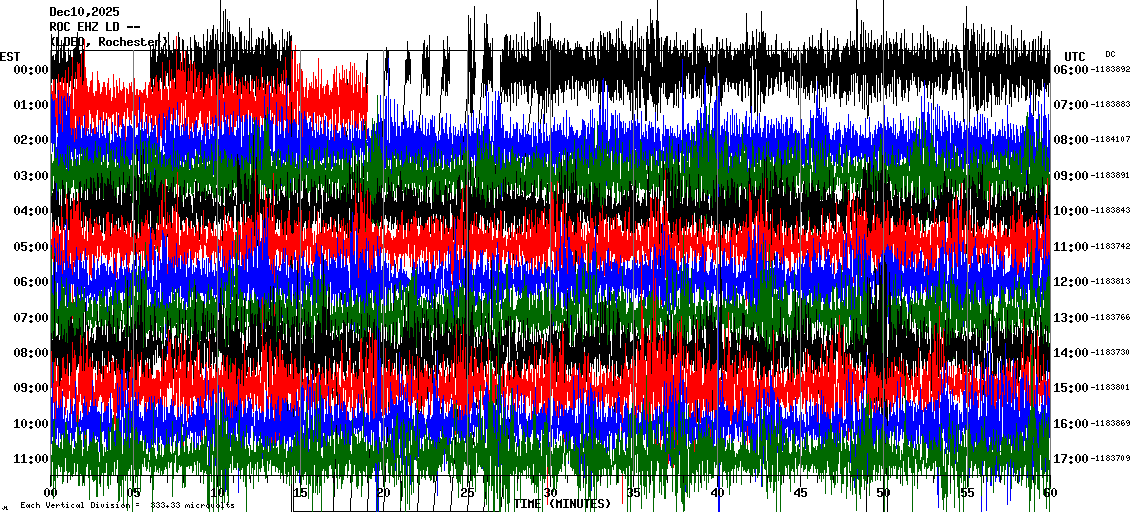1130x519 pixels.
Task: Click the 45 minute tick on bottom axis
Action: click(800, 493)
